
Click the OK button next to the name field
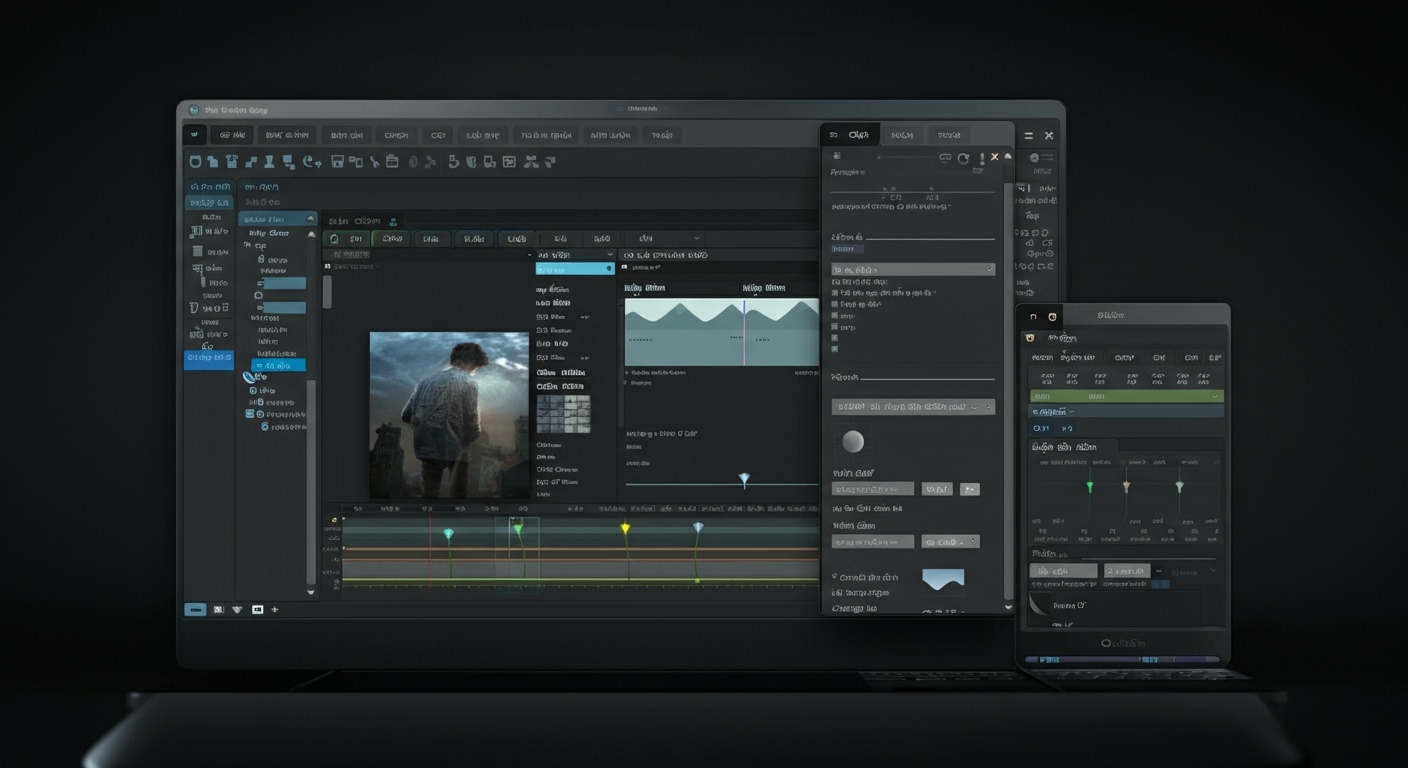point(936,488)
